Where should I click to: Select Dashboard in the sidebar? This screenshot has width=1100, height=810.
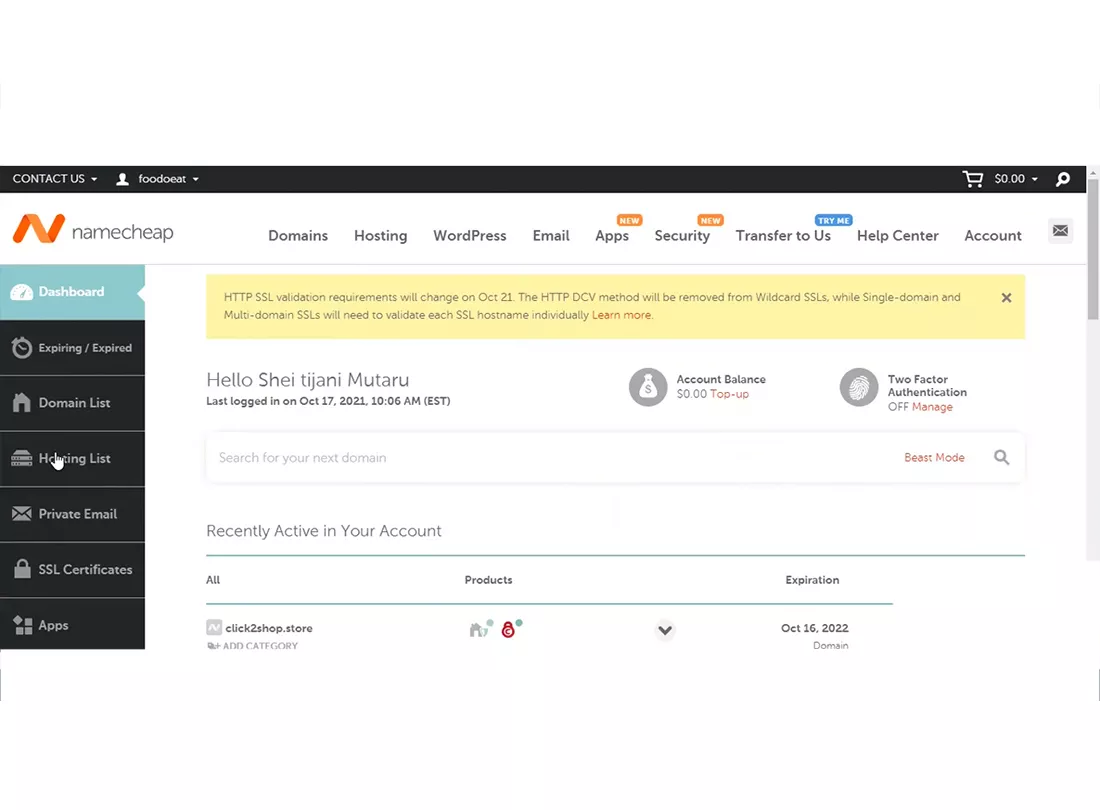[x=72, y=292]
